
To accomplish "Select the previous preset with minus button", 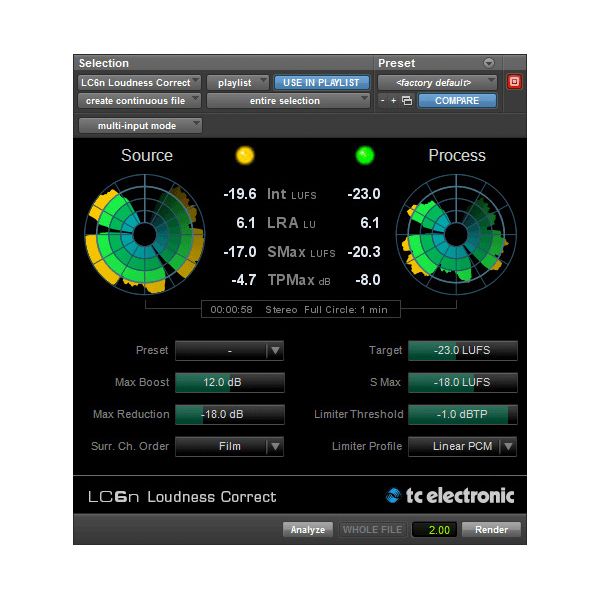I will click(383, 101).
